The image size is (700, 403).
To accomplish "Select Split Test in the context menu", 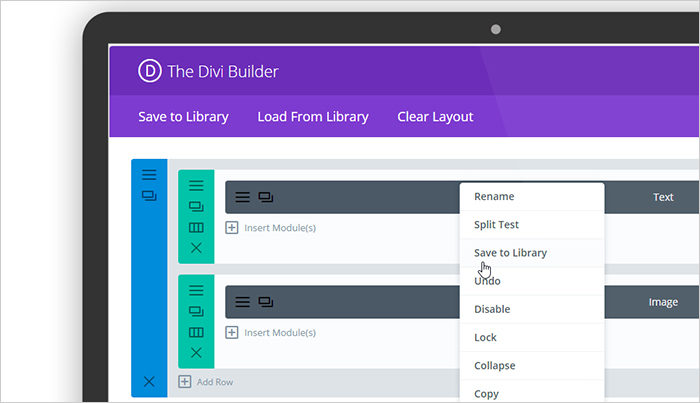I will [496, 225].
